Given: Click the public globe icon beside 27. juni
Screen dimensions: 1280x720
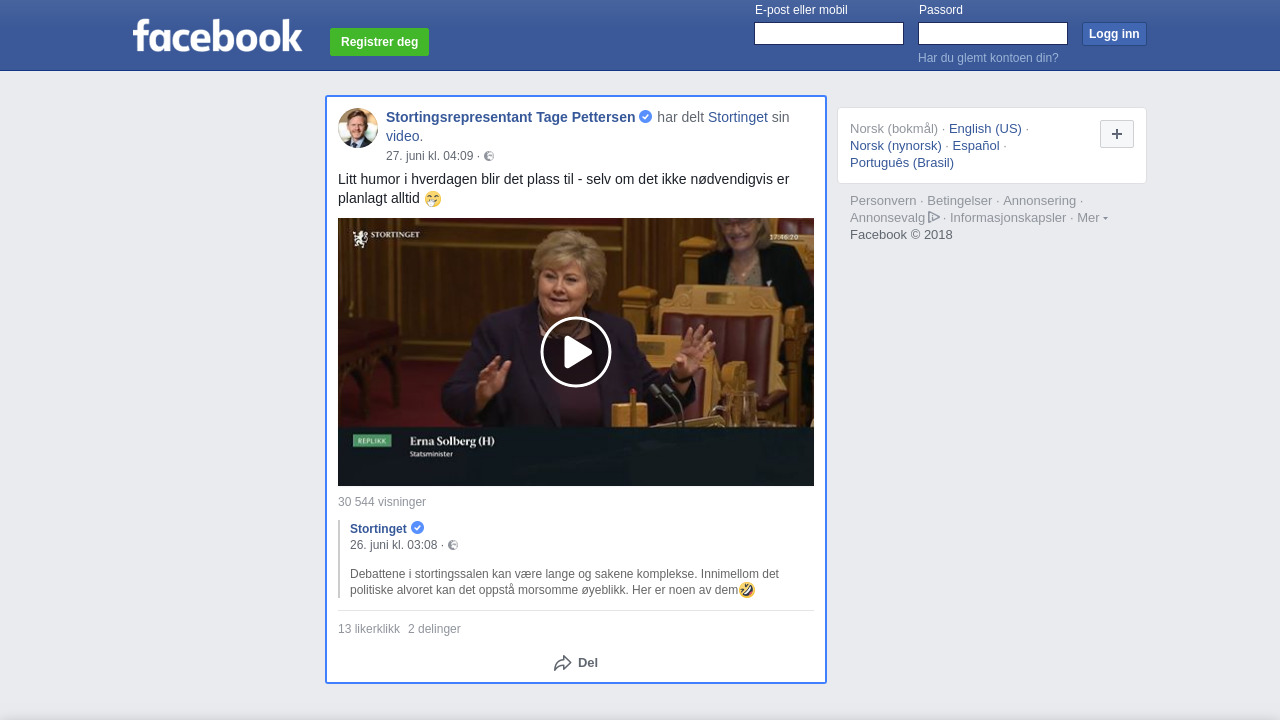Looking at the screenshot, I should click(489, 156).
